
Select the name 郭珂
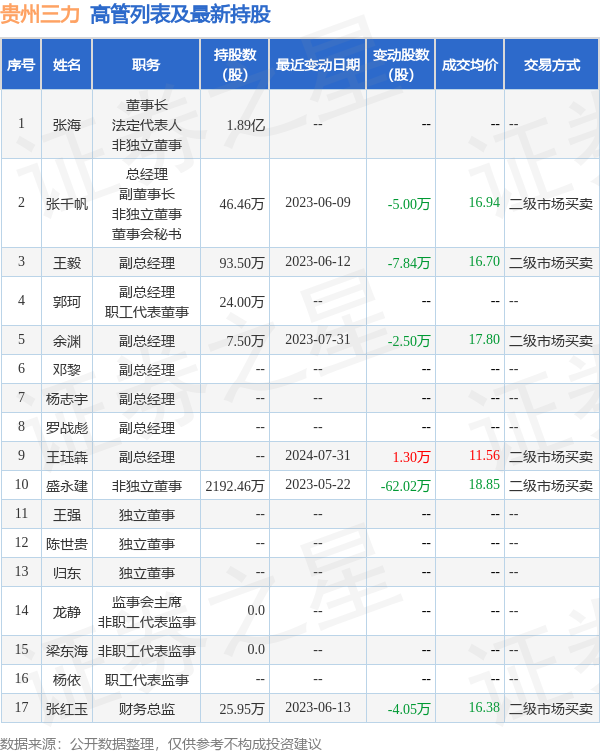coord(67,302)
